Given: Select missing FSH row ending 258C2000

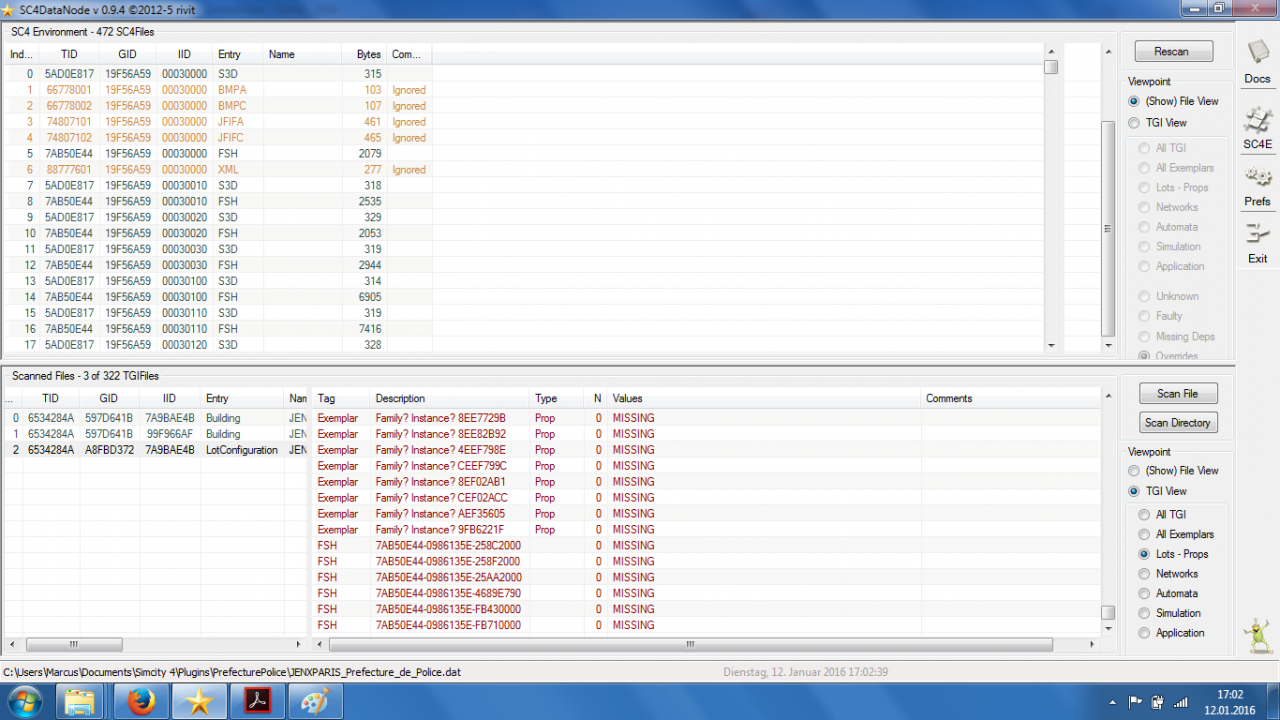Looking at the screenshot, I should tap(705, 546).
